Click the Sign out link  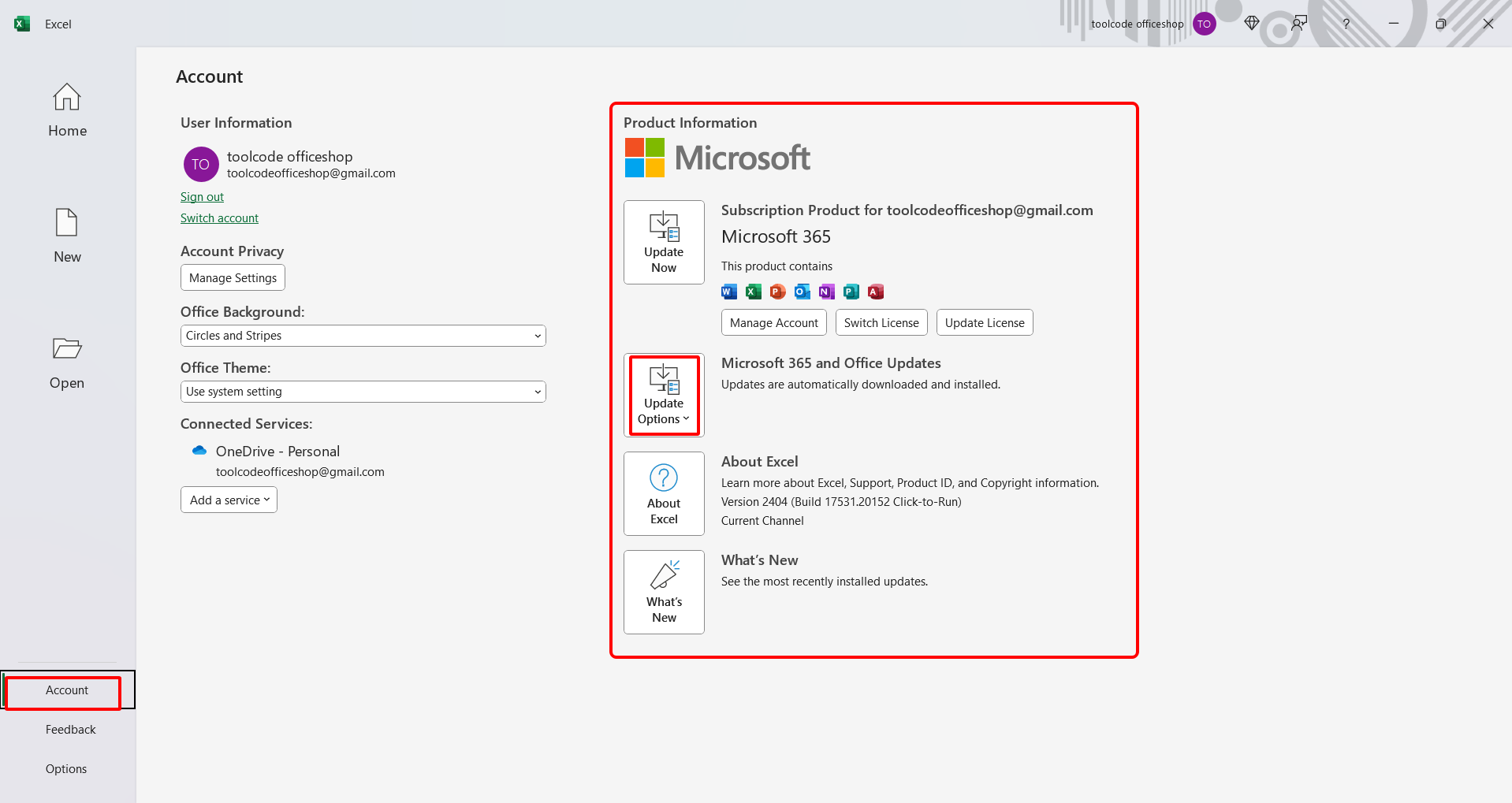tap(202, 197)
